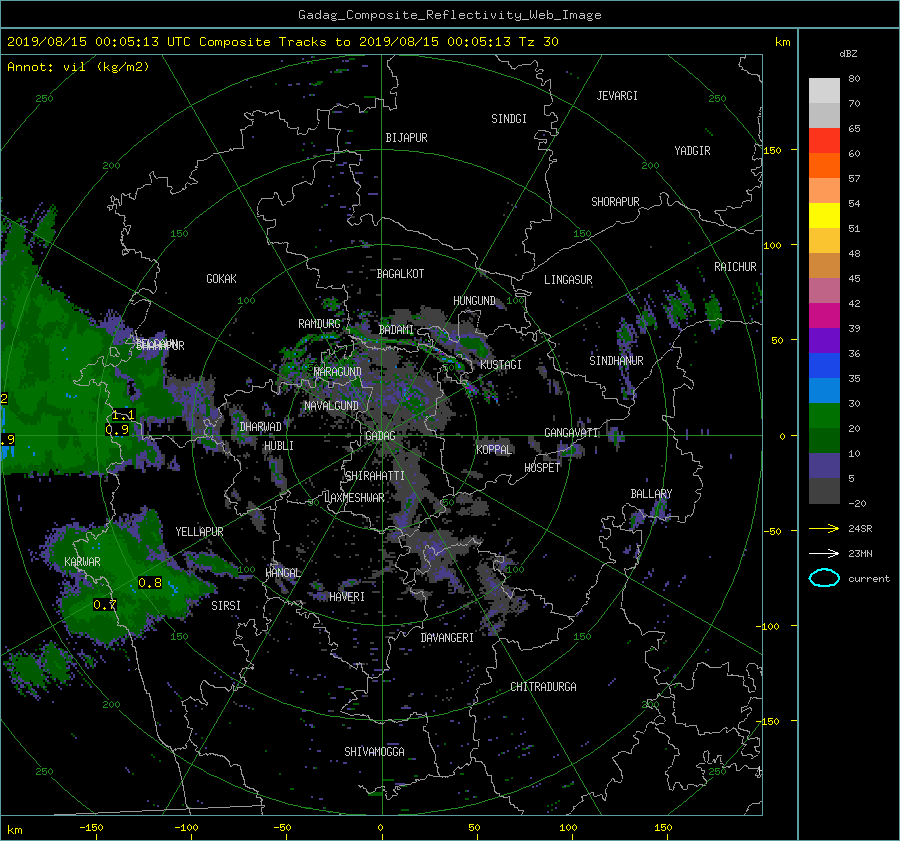Click the yellow 24SR track arrow in legend

coord(824,528)
